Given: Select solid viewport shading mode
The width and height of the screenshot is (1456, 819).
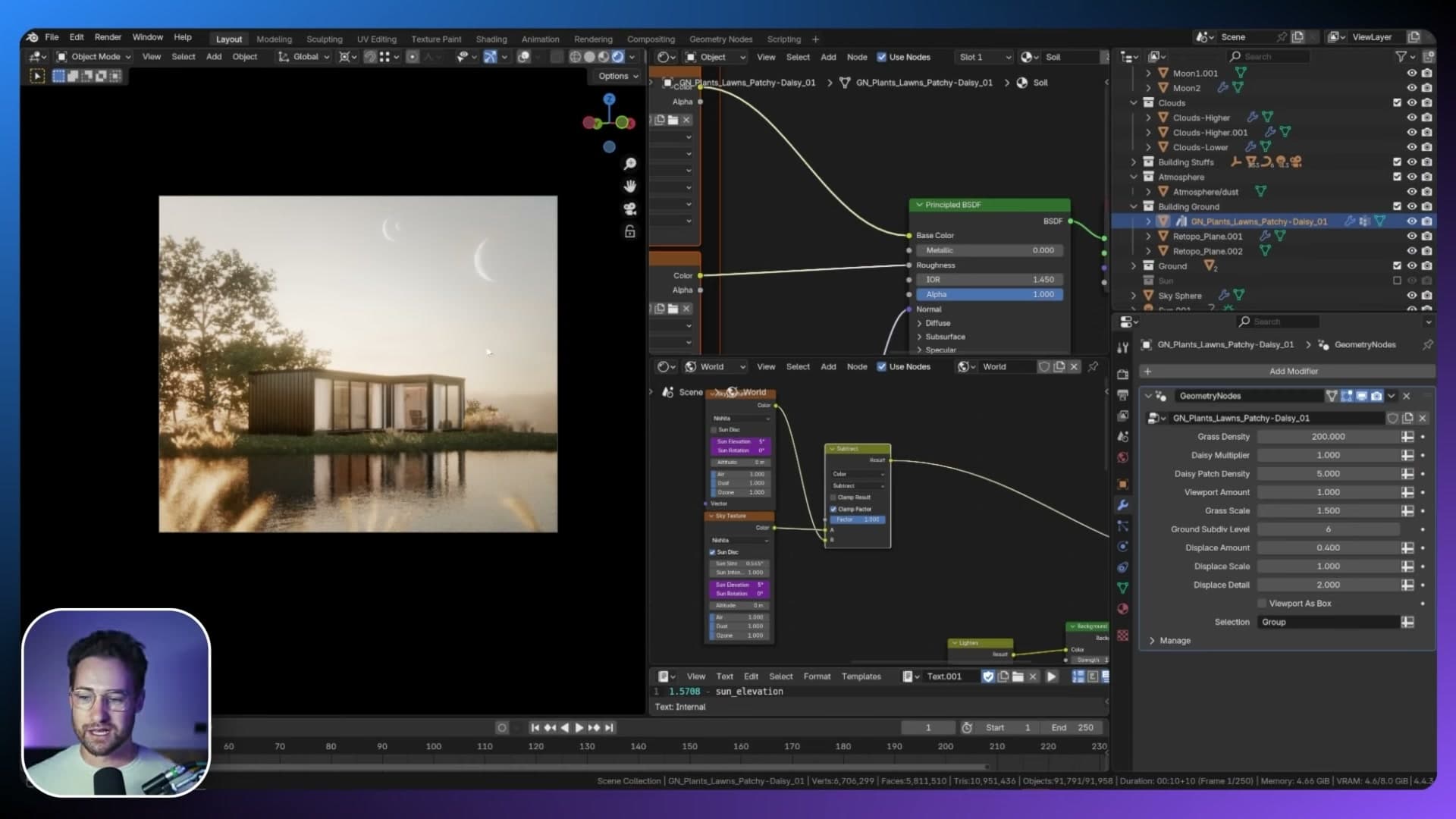Looking at the screenshot, I should click(x=589, y=57).
